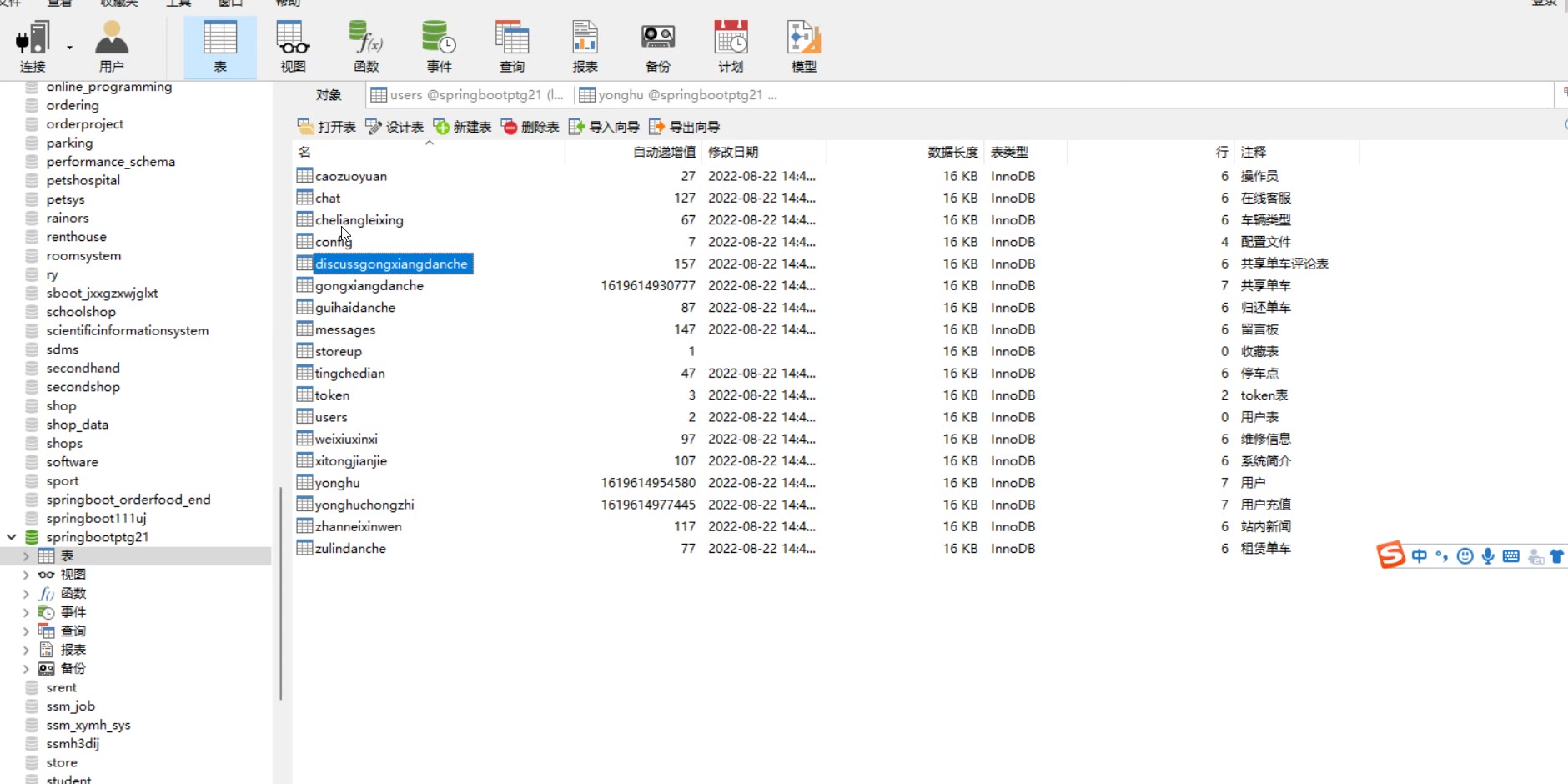Select the zulindanche table icon
The height and width of the screenshot is (784, 1568).
304,548
